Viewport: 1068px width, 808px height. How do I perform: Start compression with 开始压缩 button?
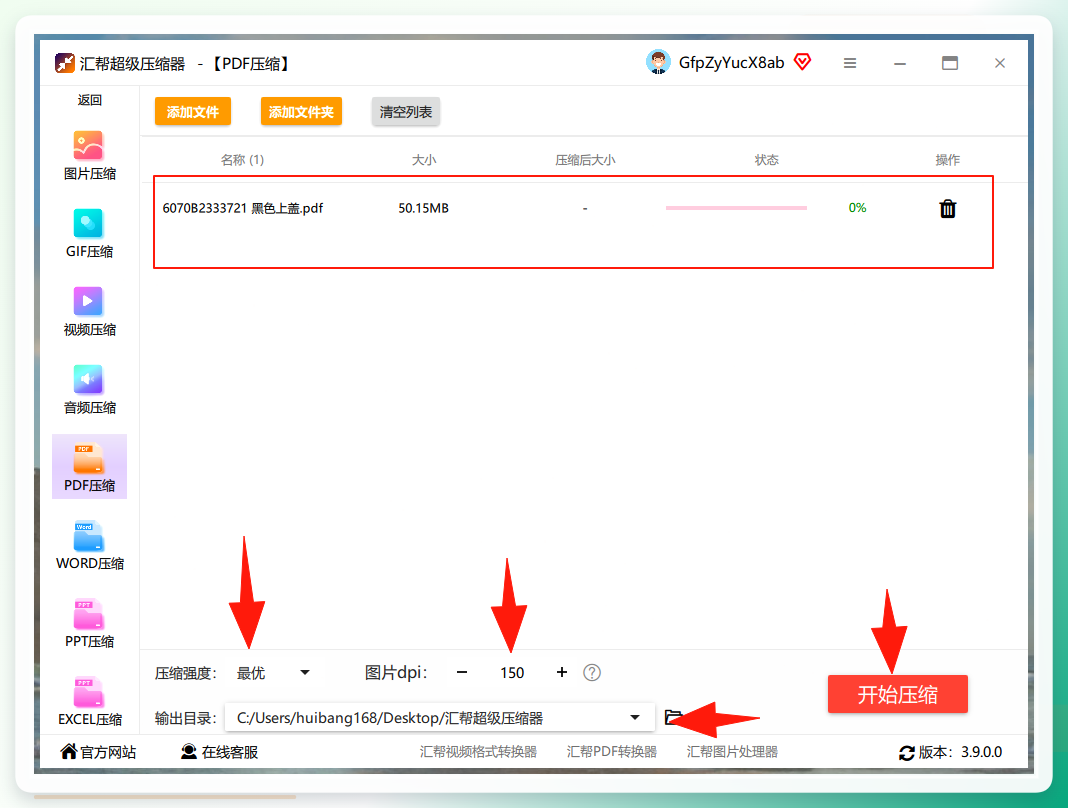click(898, 694)
